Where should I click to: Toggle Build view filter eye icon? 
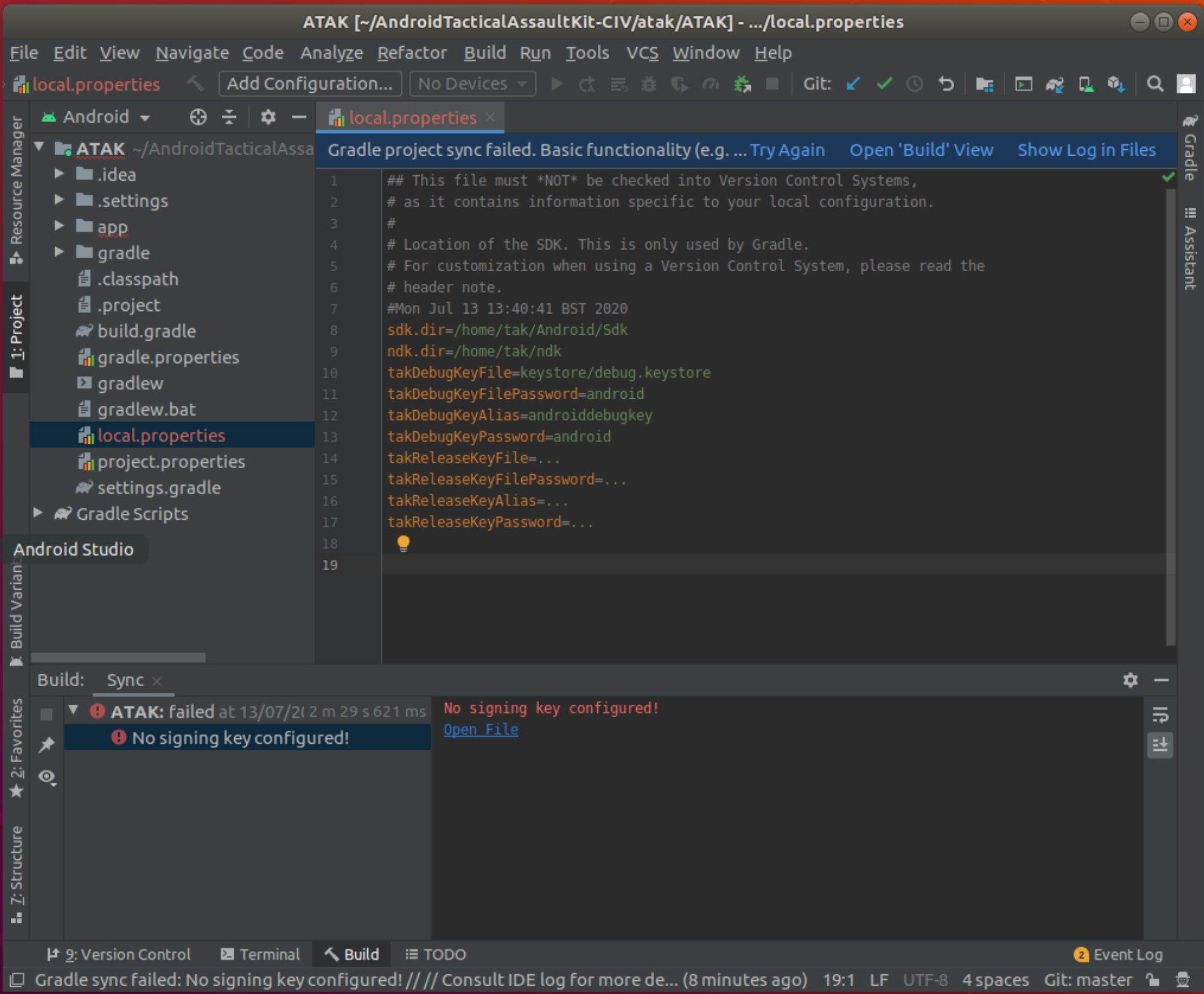point(47,777)
